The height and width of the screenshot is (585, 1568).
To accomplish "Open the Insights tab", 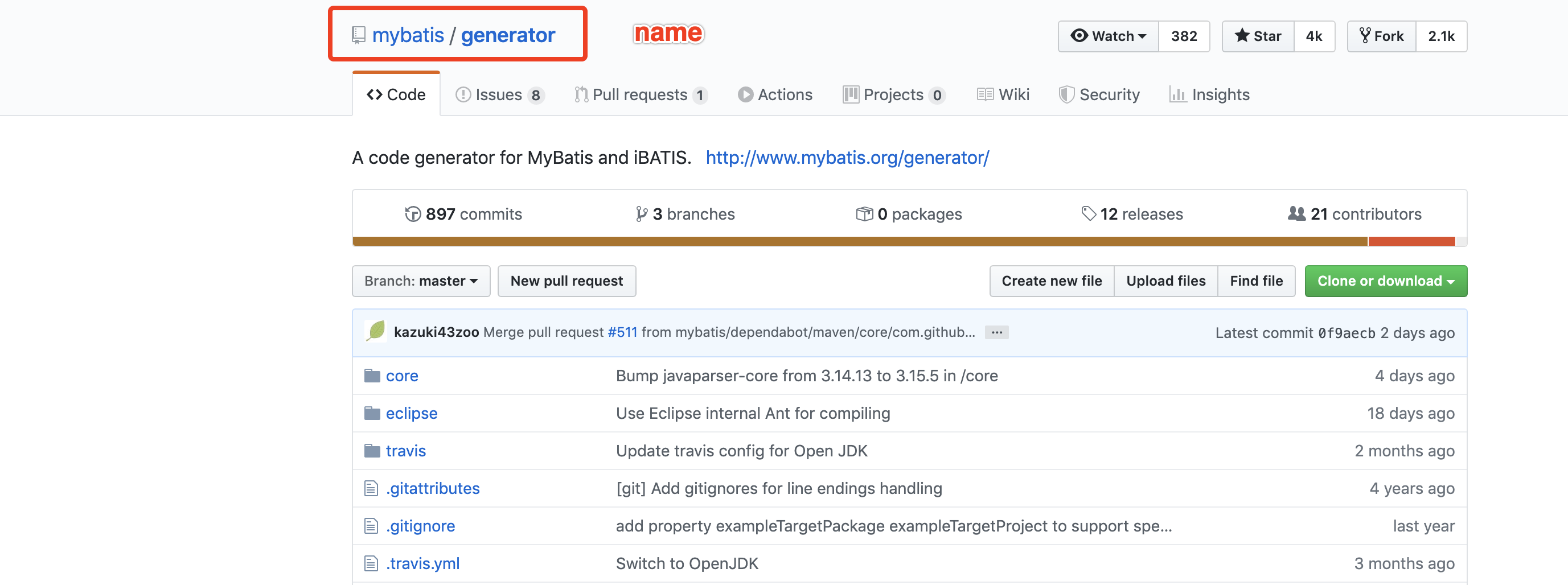I will pos(1209,95).
